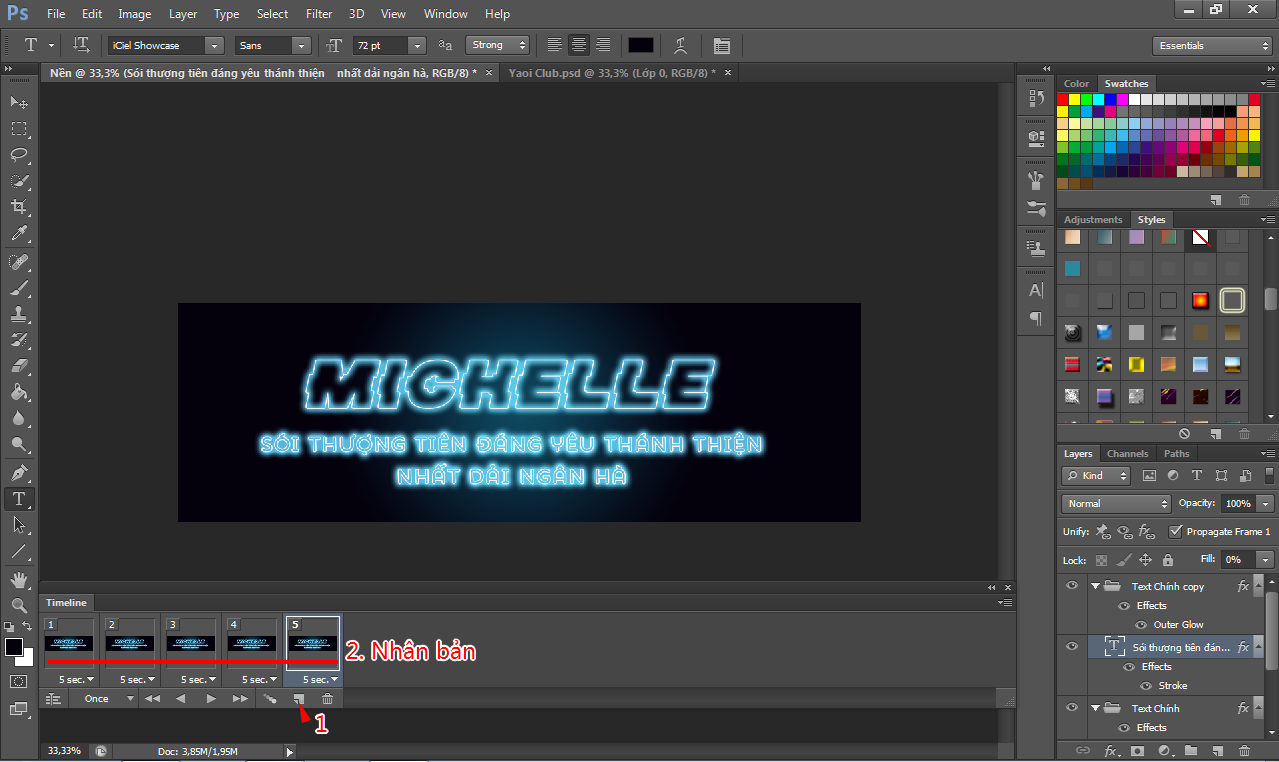This screenshot has width=1279, height=762.
Task: Toggle visibility of the Outer Glow effect
Action: (1143, 625)
